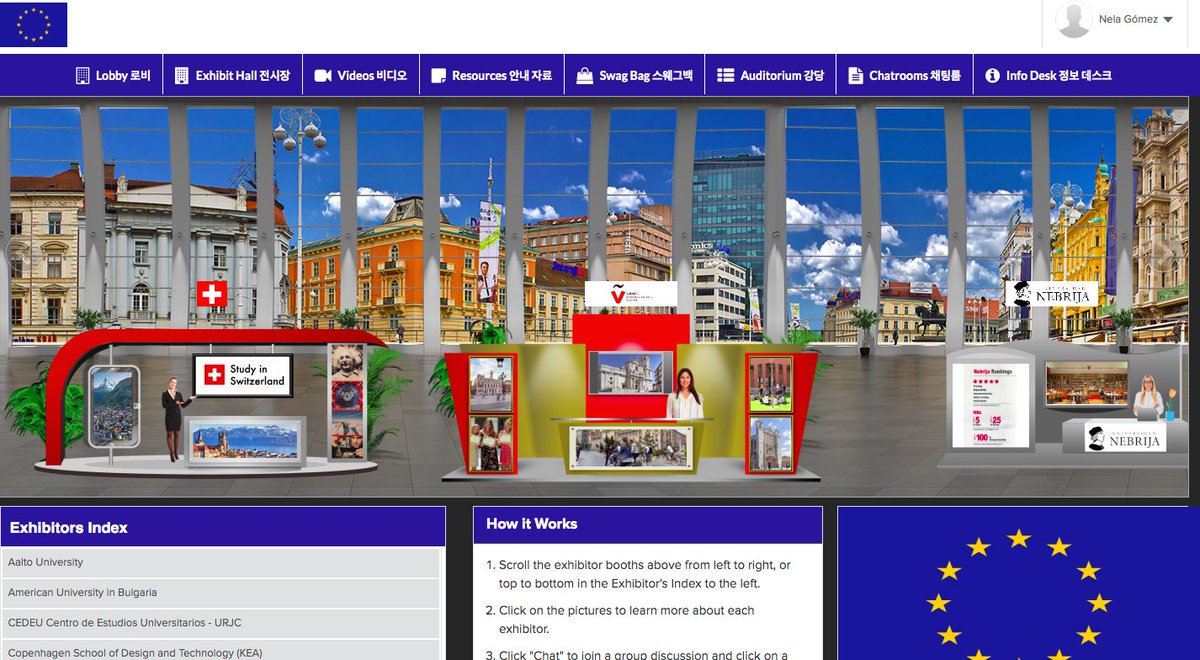Click the Nebrija logo on booth desk

(x=1125, y=437)
